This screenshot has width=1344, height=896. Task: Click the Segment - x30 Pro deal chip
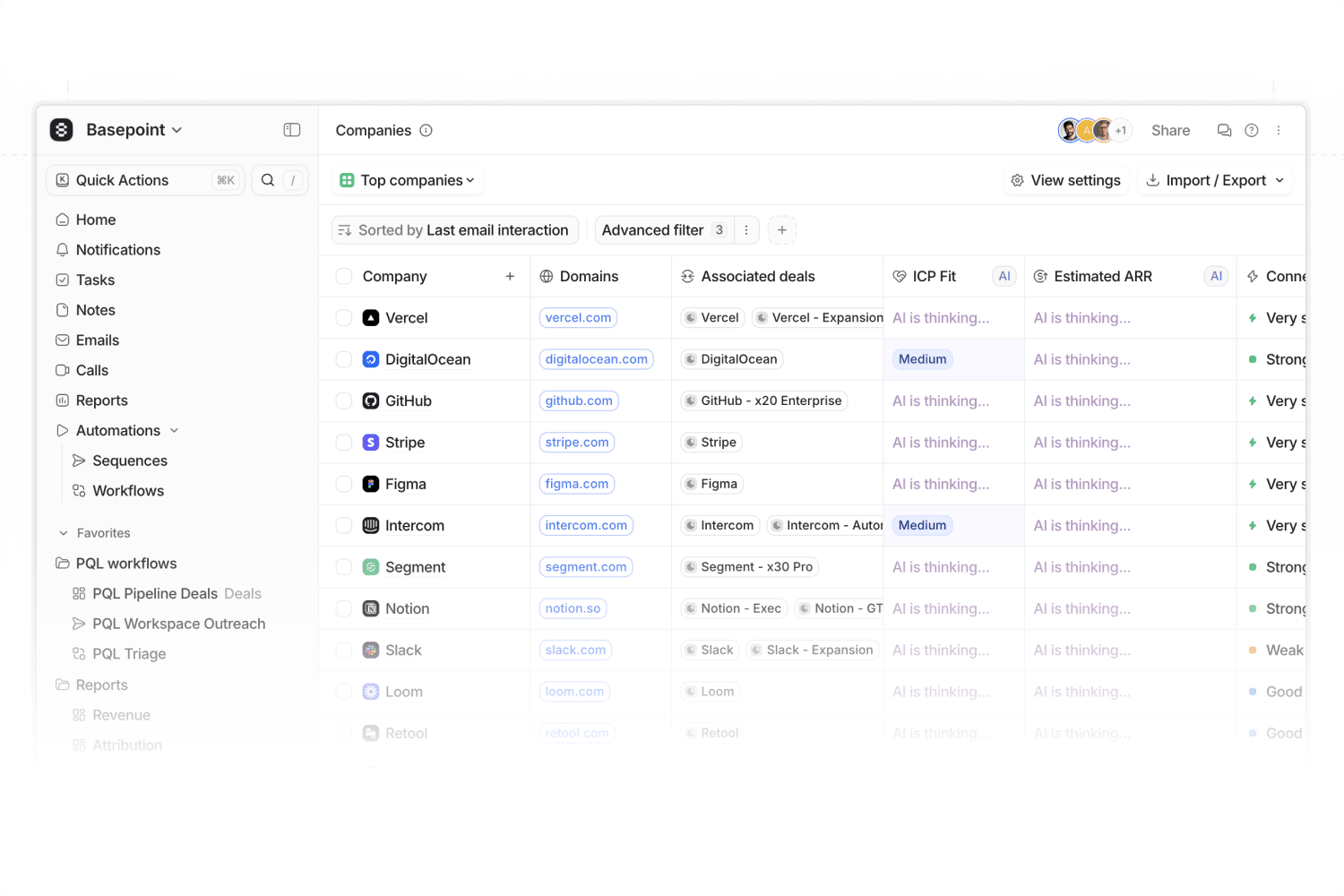[x=749, y=567]
